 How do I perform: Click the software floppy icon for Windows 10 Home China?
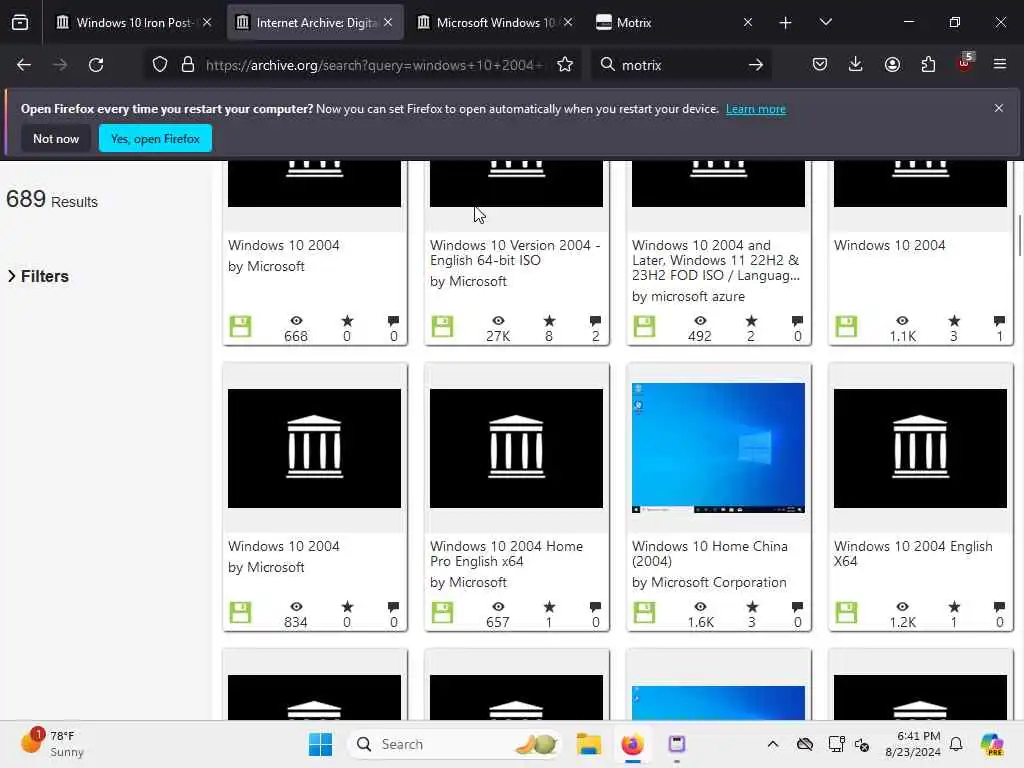click(644, 613)
